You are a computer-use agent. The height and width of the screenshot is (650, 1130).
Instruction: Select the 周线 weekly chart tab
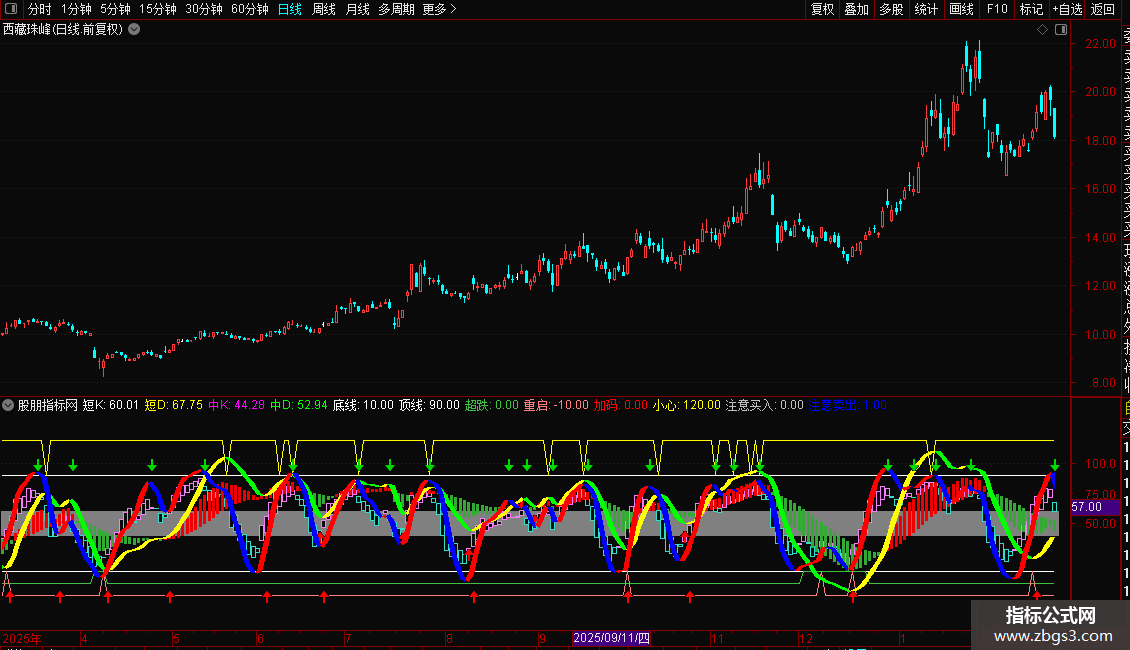click(x=324, y=9)
